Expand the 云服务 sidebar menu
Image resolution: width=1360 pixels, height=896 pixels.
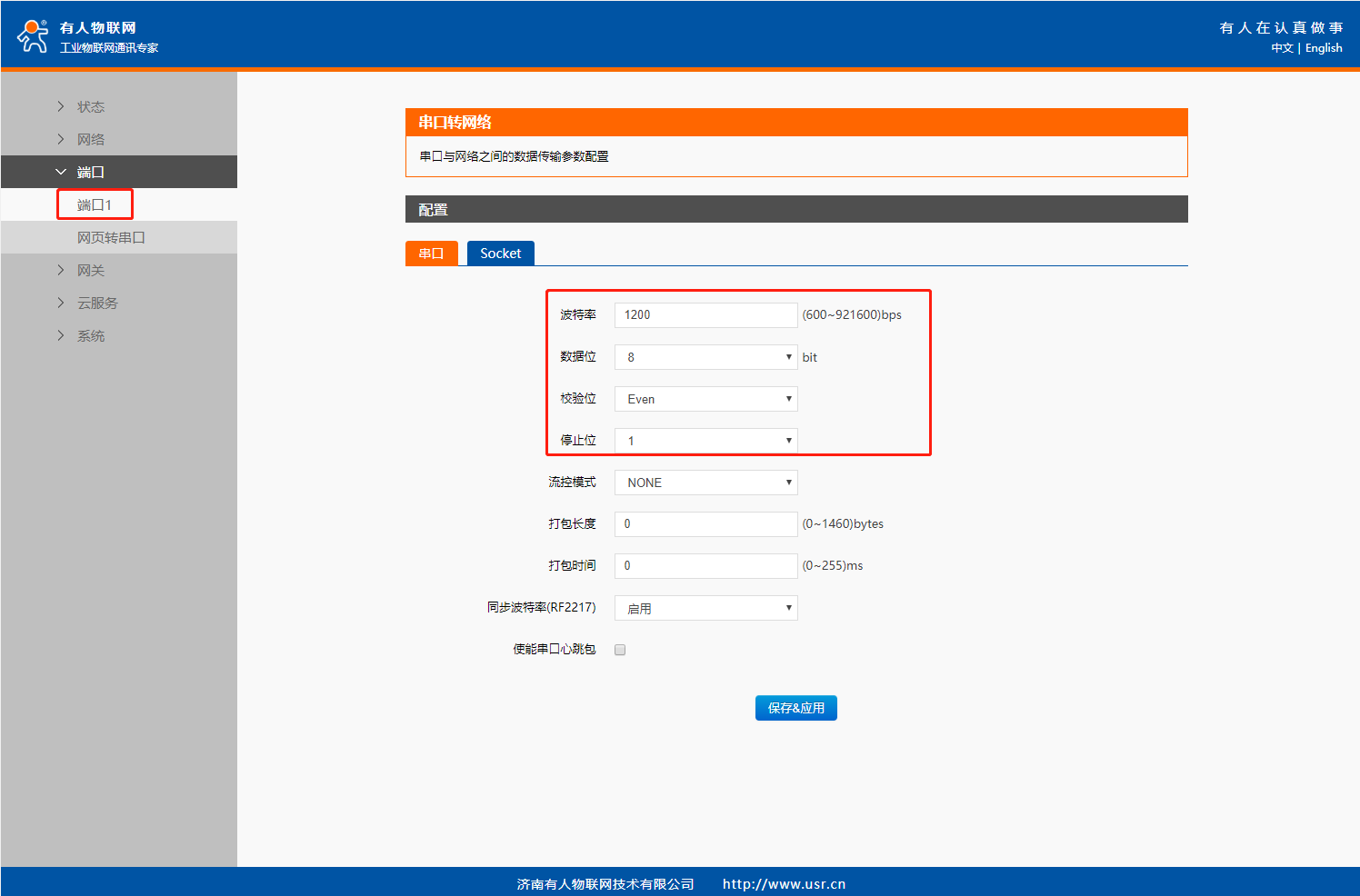[x=96, y=303]
